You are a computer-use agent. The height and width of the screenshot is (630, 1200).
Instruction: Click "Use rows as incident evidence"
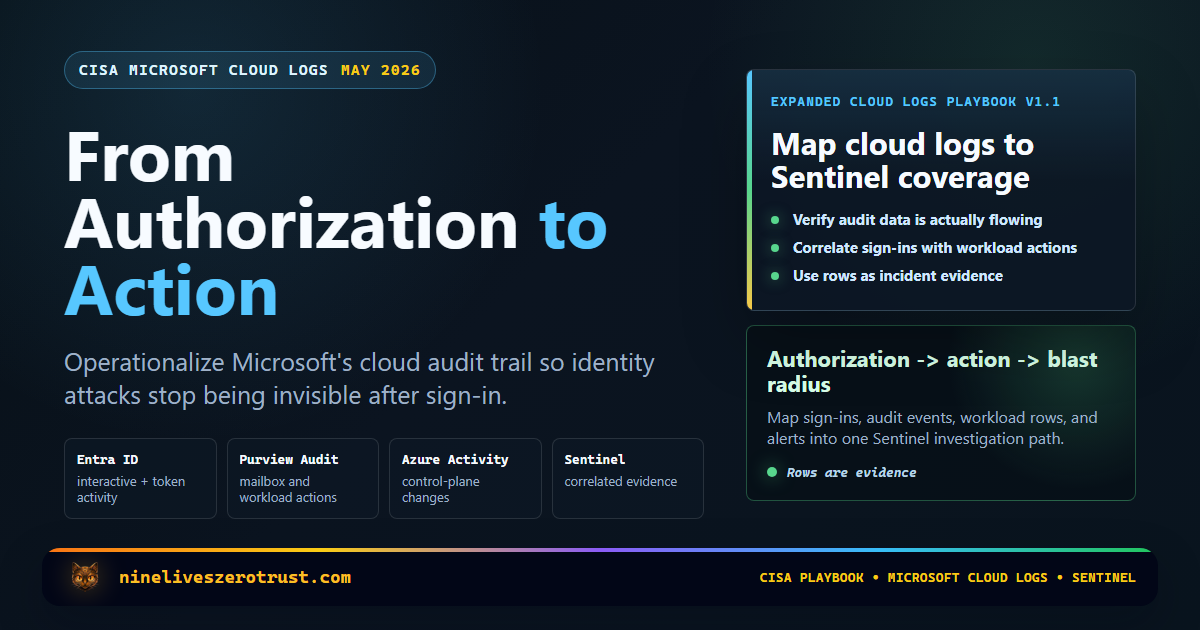897,276
